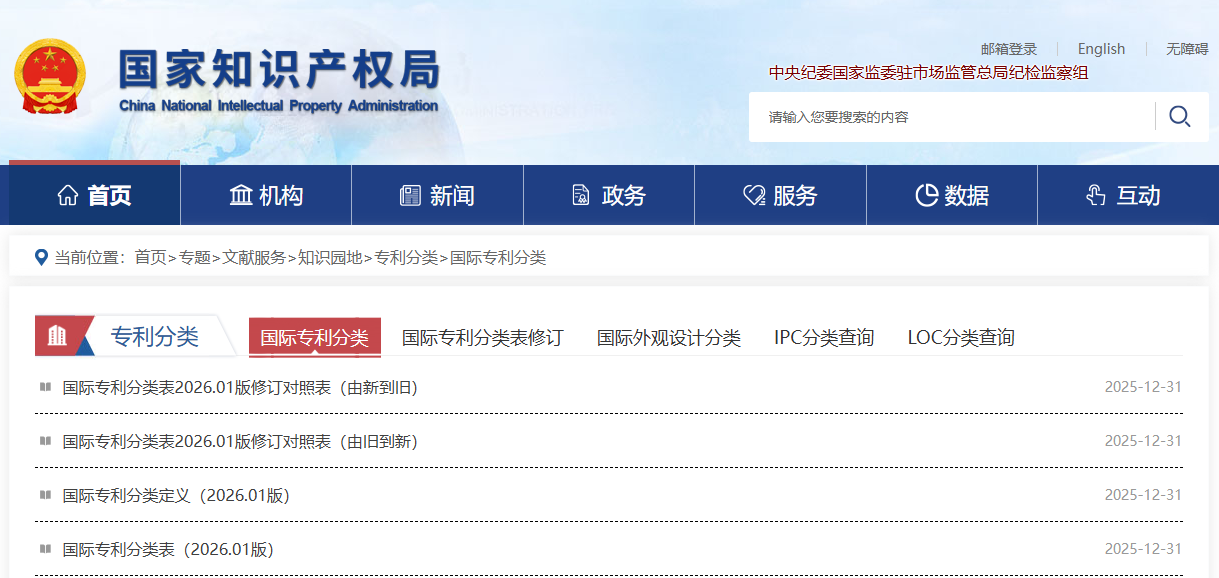1219x578 pixels.
Task: Open the 互动 interaction menu
Action: [x=1123, y=196]
